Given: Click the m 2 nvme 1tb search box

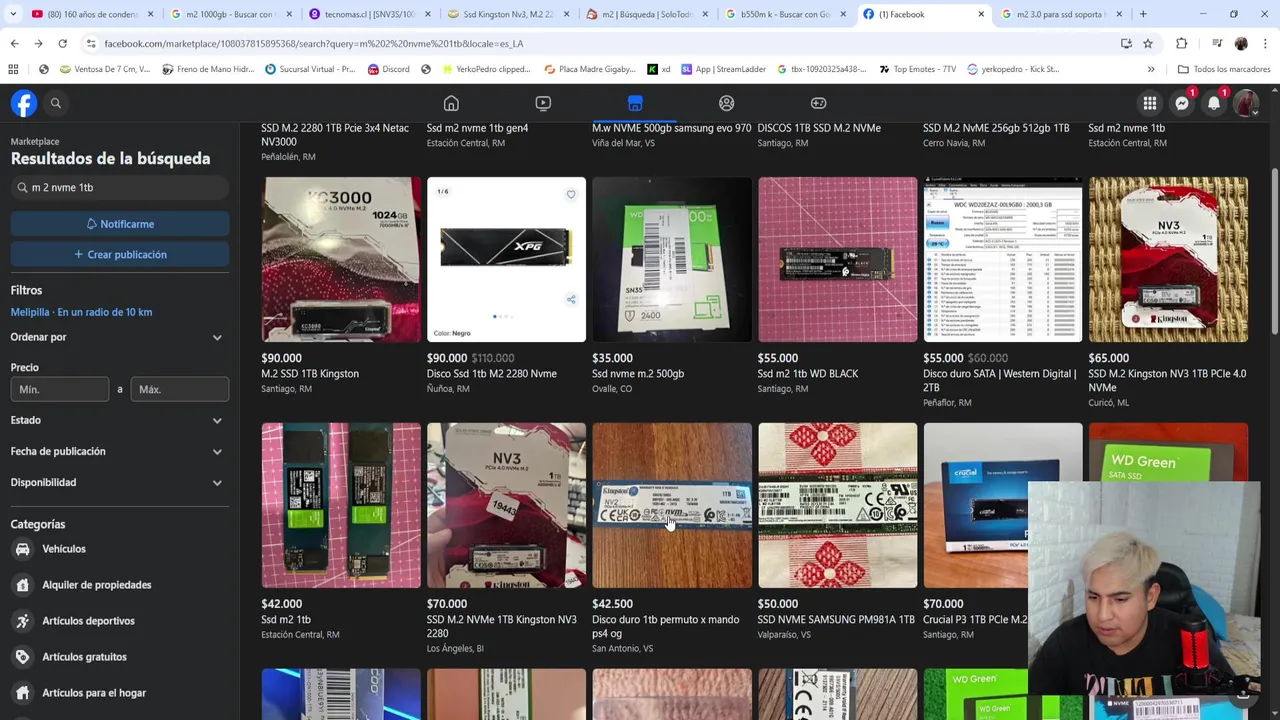Looking at the screenshot, I should [119, 187].
